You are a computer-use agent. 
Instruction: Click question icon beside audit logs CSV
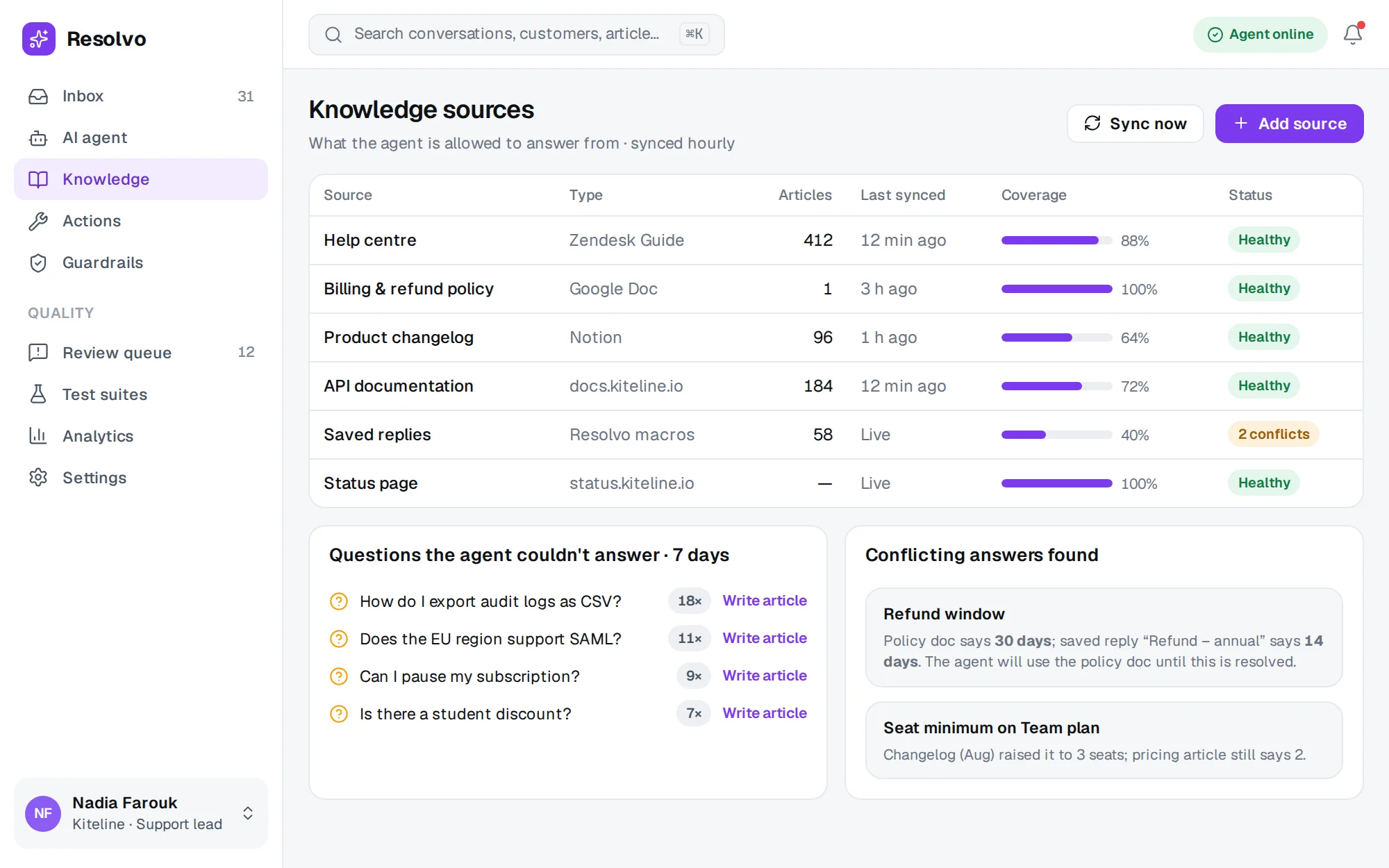pyautogui.click(x=339, y=601)
